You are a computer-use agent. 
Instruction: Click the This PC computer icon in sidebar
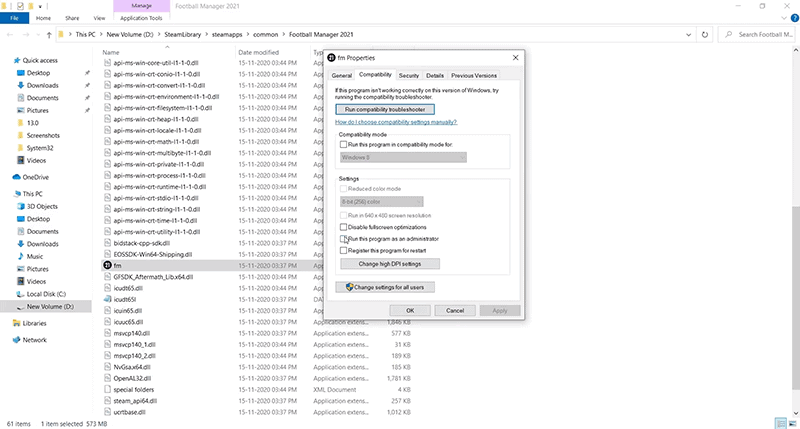pyautogui.click(x=16, y=194)
